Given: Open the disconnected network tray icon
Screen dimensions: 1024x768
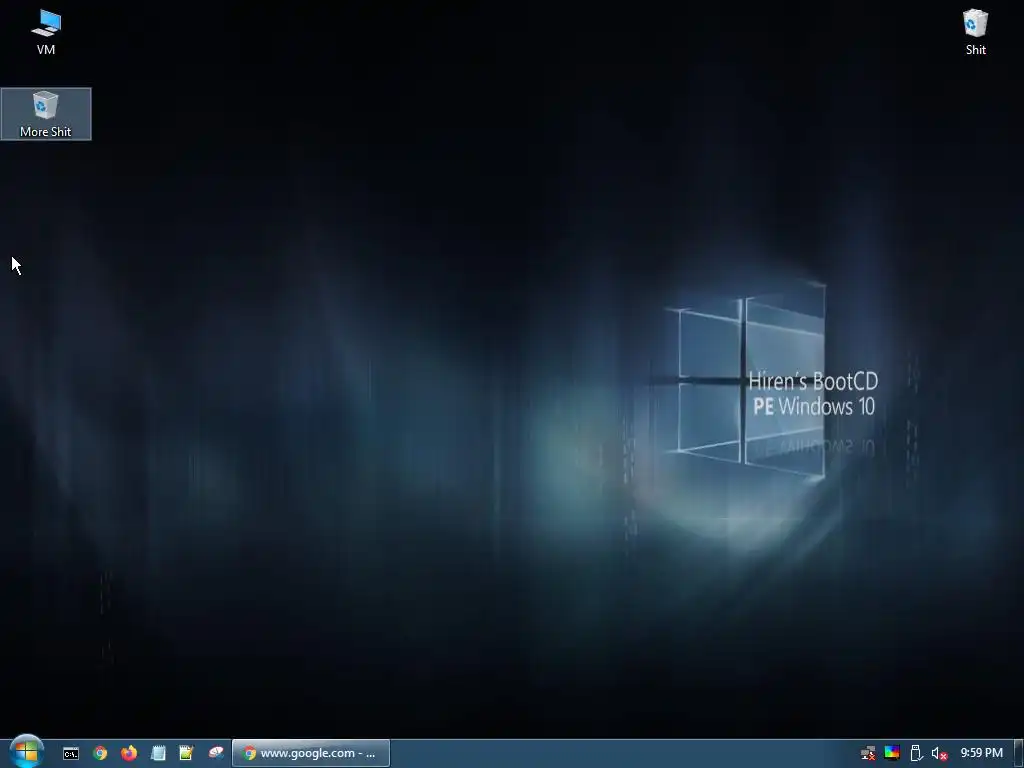Looking at the screenshot, I should [868, 754].
